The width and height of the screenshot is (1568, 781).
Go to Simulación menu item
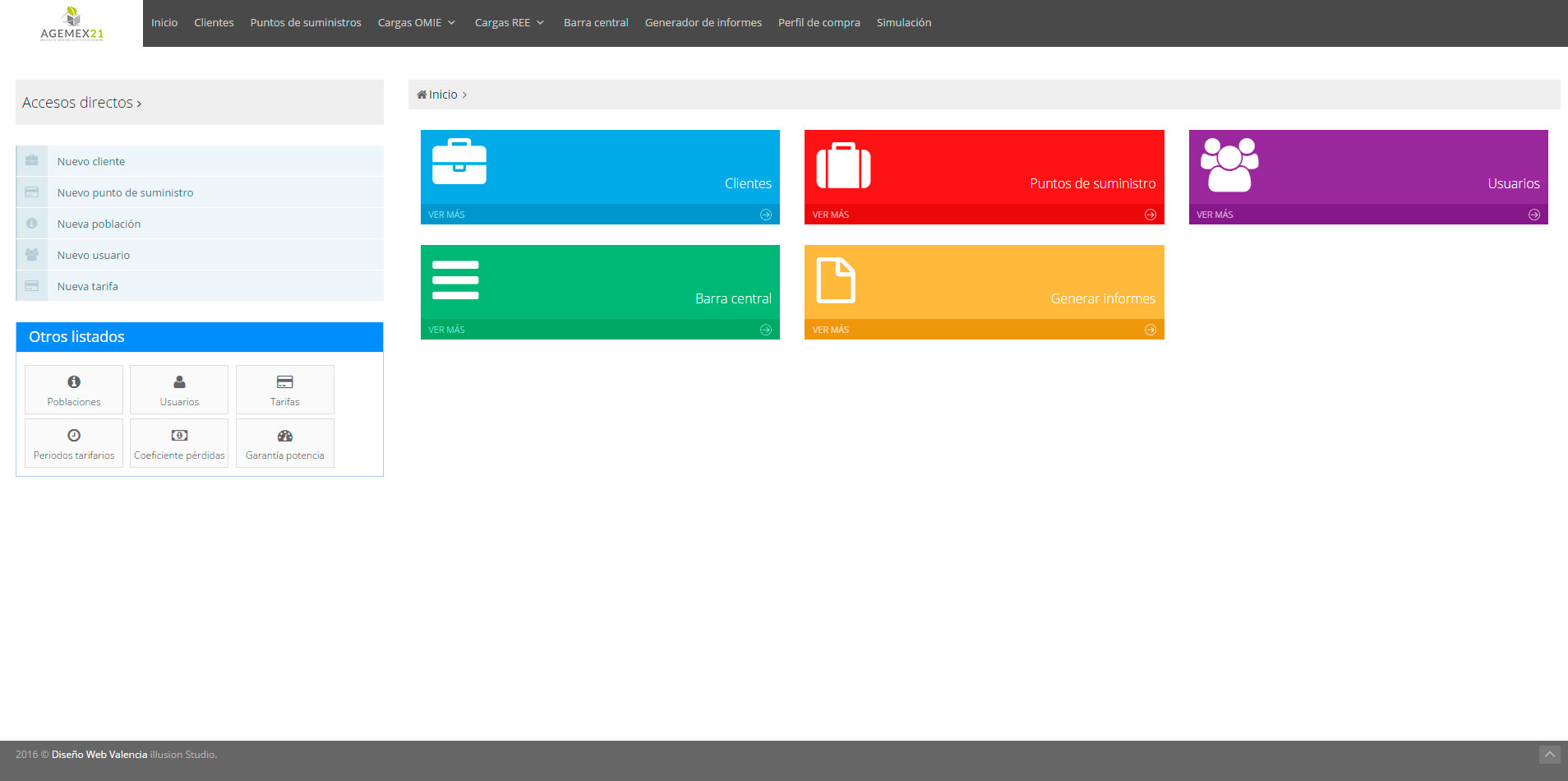click(903, 23)
